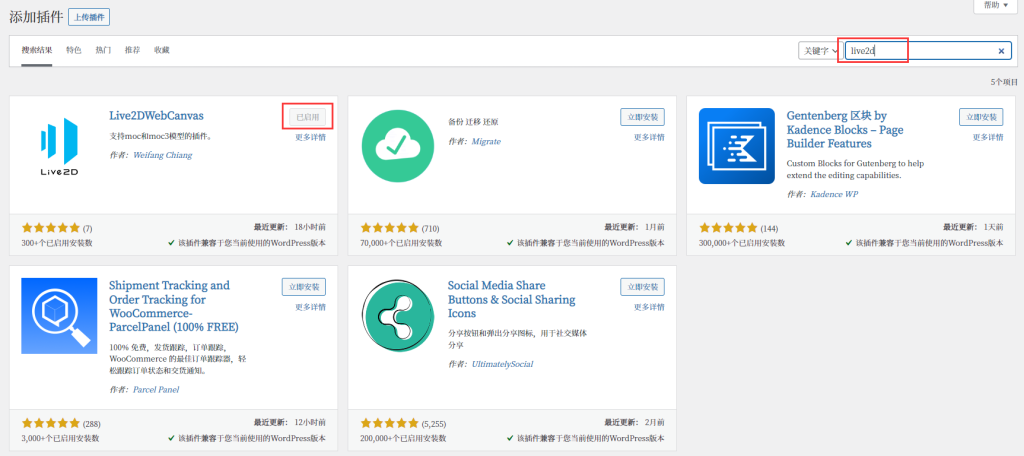The image size is (1024, 456).
Task: Open 更多详情 for Social Media Share
Action: point(649,308)
